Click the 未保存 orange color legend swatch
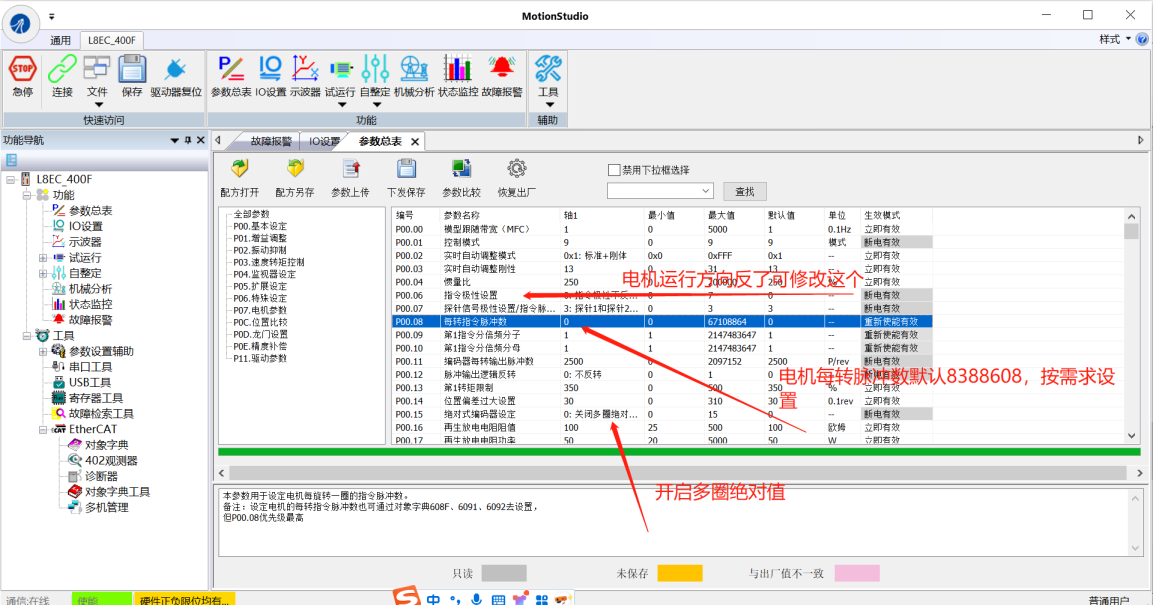The image size is (1153, 605). tap(679, 573)
